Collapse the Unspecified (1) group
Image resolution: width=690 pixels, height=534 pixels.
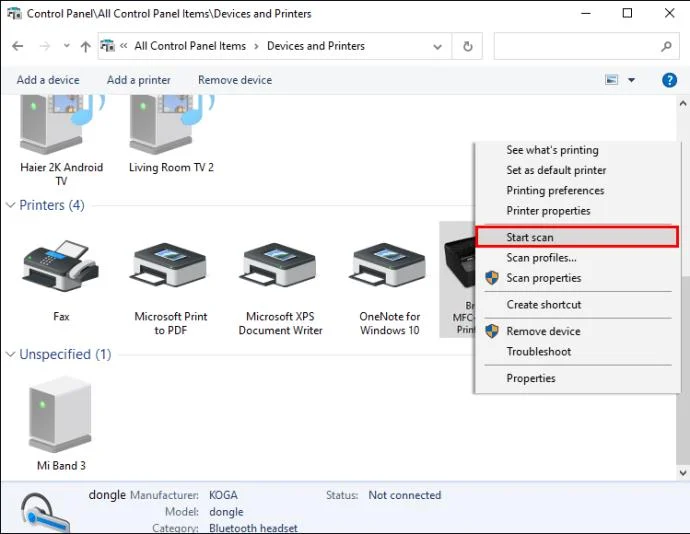tap(11, 354)
